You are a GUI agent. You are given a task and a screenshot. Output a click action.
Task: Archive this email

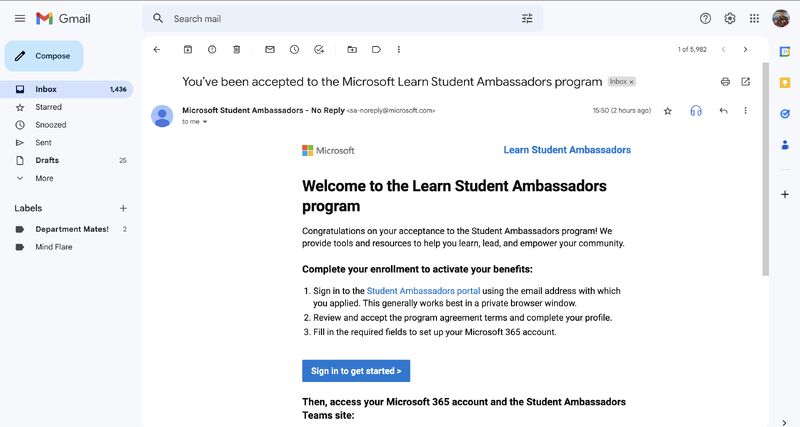tap(188, 49)
